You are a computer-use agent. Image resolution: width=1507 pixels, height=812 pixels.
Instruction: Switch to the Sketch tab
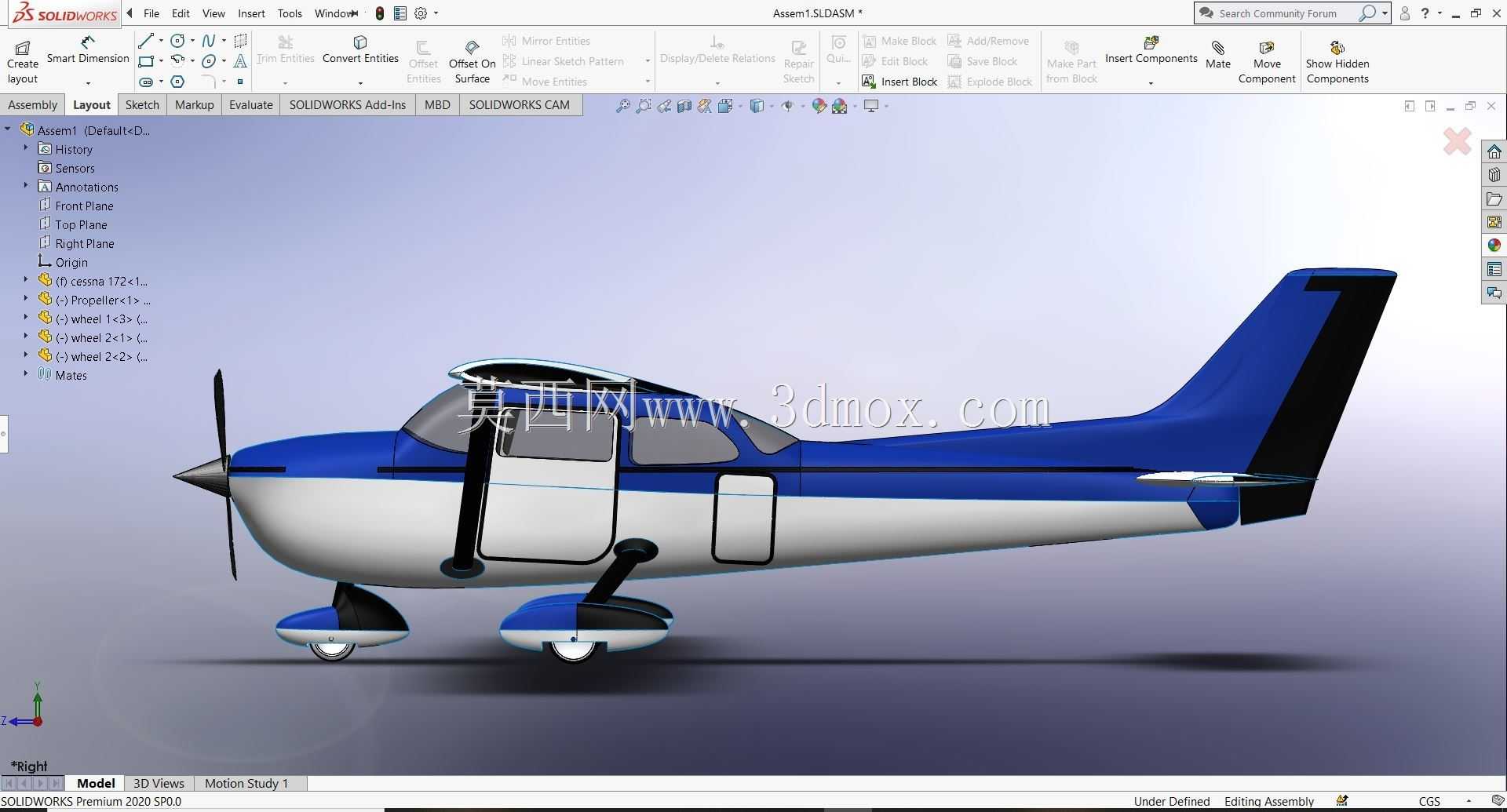(142, 105)
